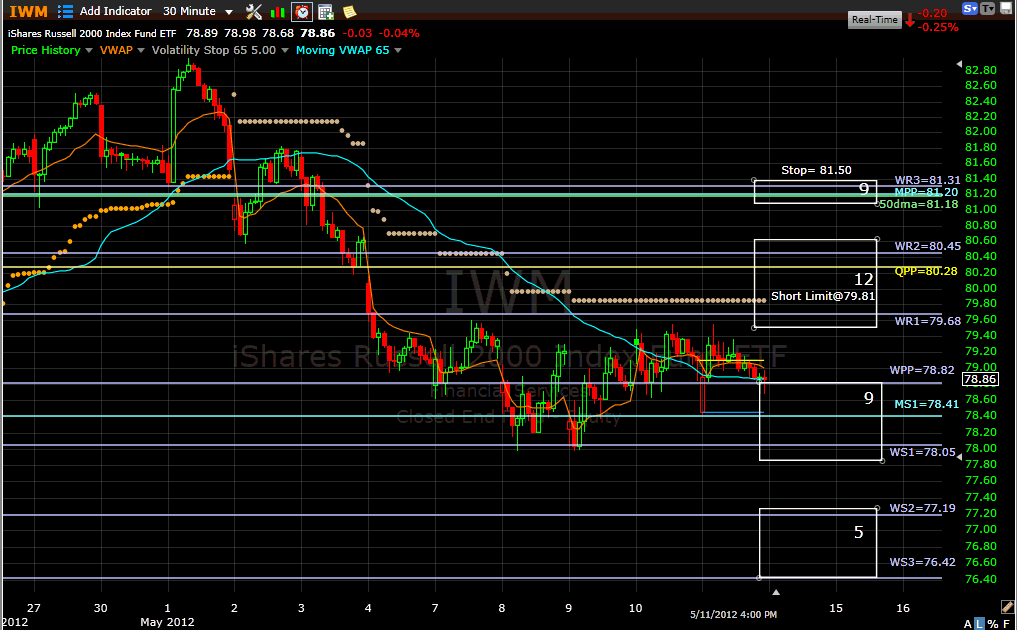This screenshot has width=1017, height=630.
Task: Click the 76.40 price scale value
Action: 981,579
